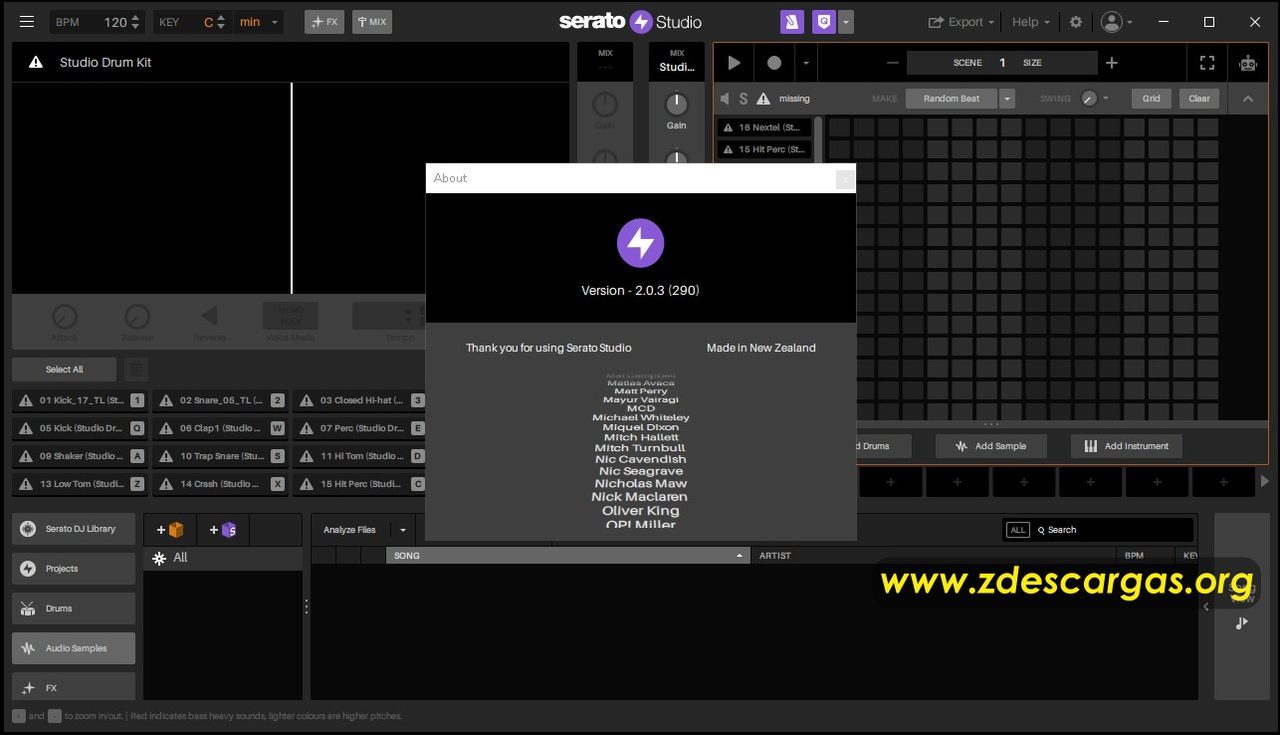1280x735 pixels.
Task: Select pad 06 Clap1
Action: 220,428
